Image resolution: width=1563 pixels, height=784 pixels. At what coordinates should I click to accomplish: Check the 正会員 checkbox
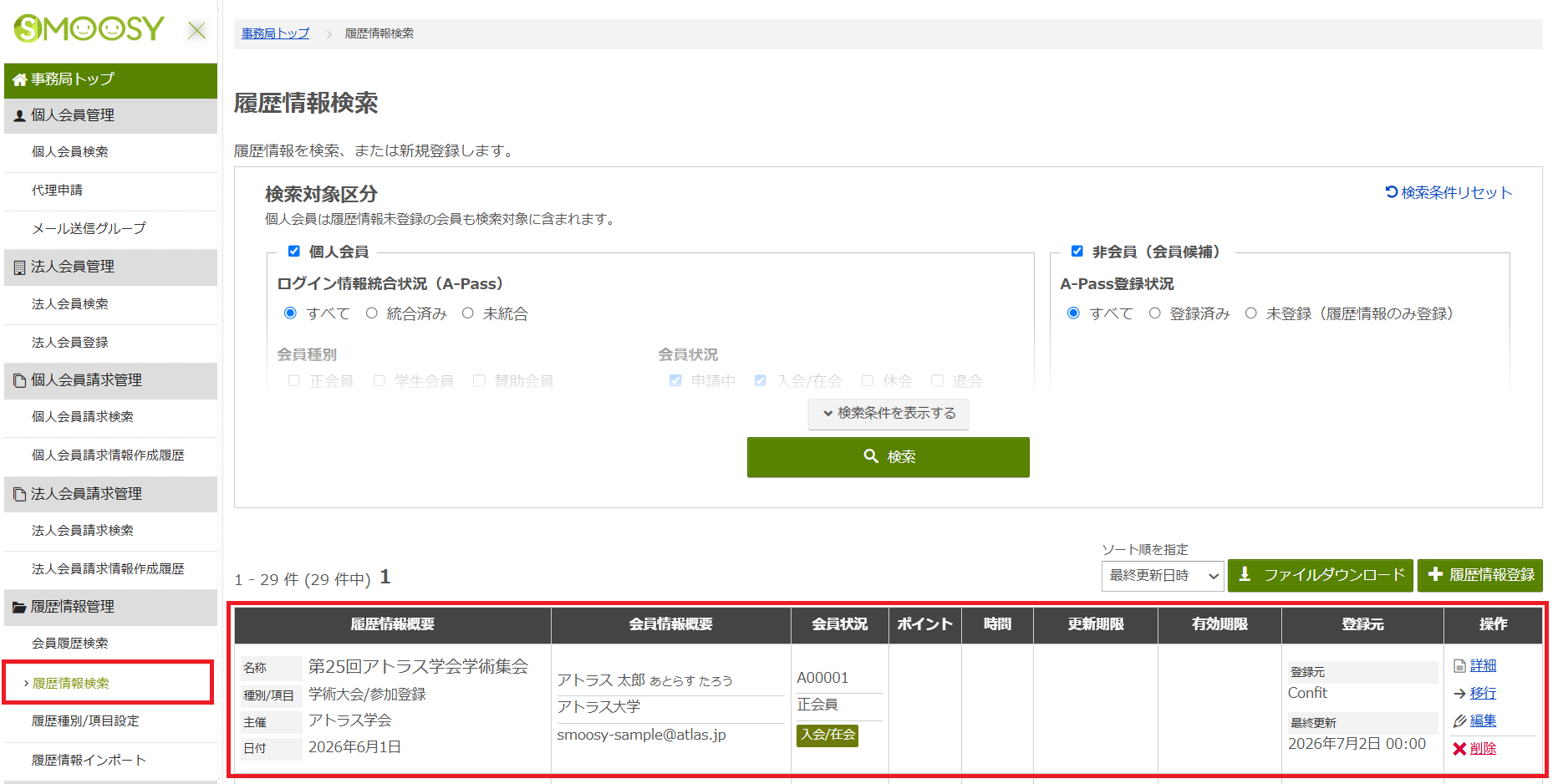click(x=294, y=381)
